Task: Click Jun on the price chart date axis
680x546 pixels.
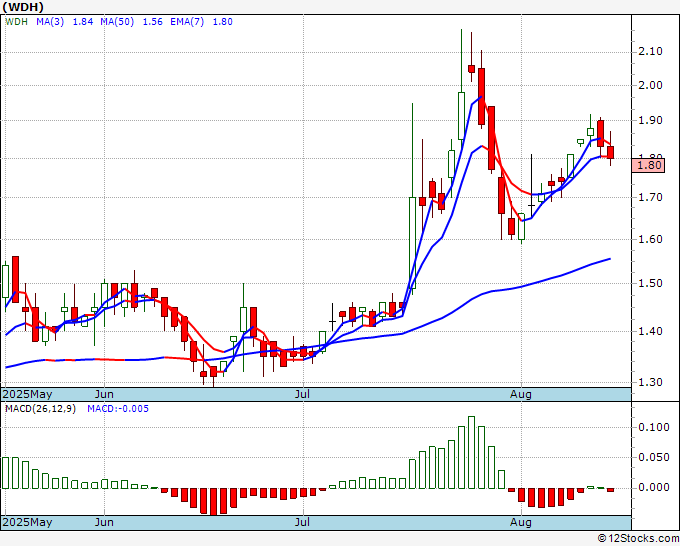Action: coord(104,394)
